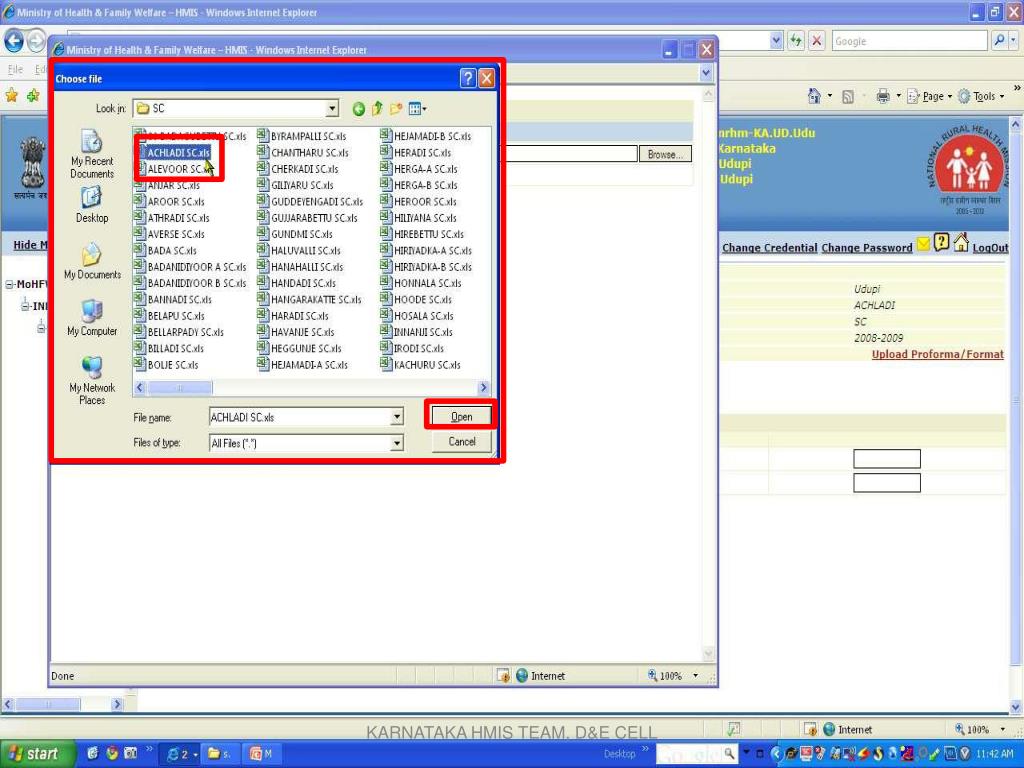
Task: Click the Stop icon in main IE window
Action: [x=816, y=41]
